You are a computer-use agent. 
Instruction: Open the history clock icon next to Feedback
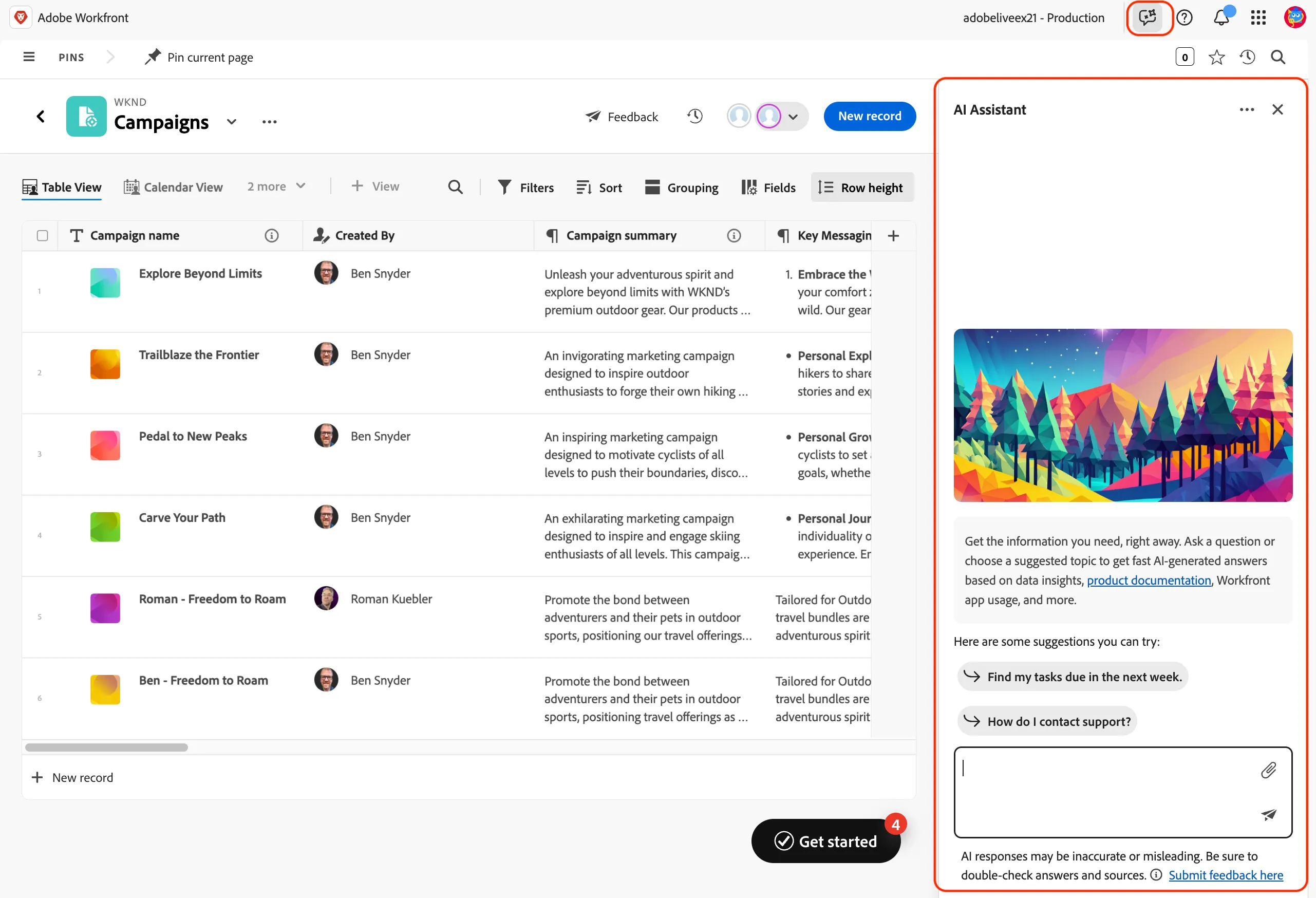coord(695,116)
